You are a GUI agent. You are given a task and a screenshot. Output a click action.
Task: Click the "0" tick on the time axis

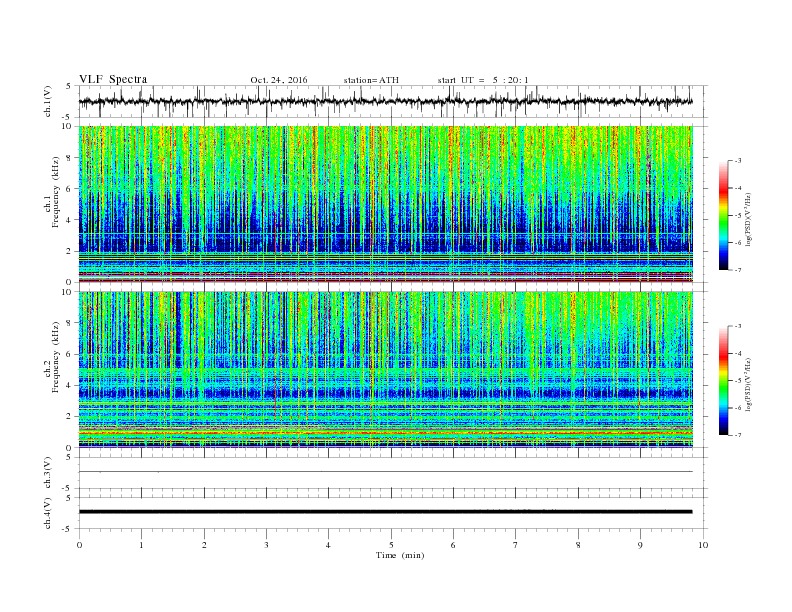tap(79, 545)
